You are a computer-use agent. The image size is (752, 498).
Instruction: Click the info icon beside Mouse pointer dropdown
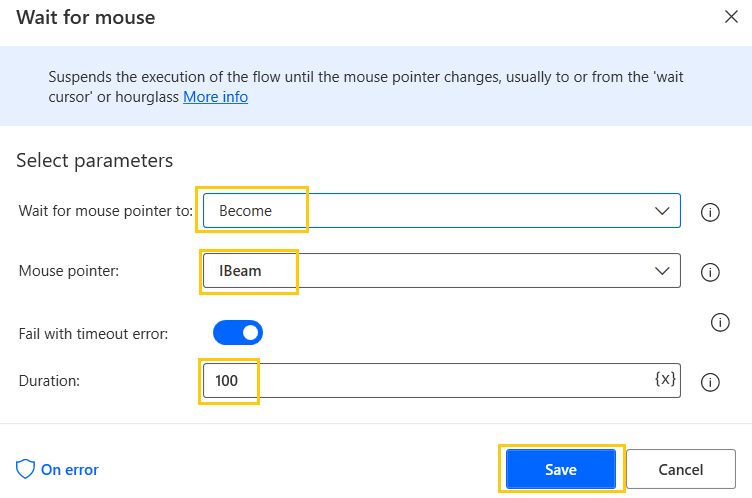pos(711,271)
